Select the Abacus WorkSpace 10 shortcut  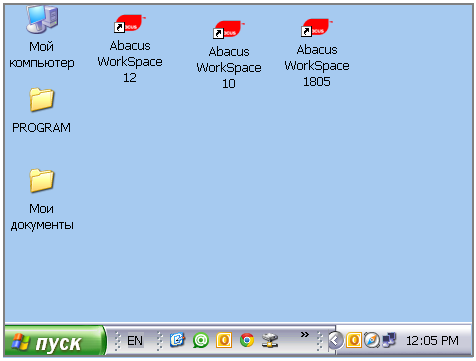229,55
